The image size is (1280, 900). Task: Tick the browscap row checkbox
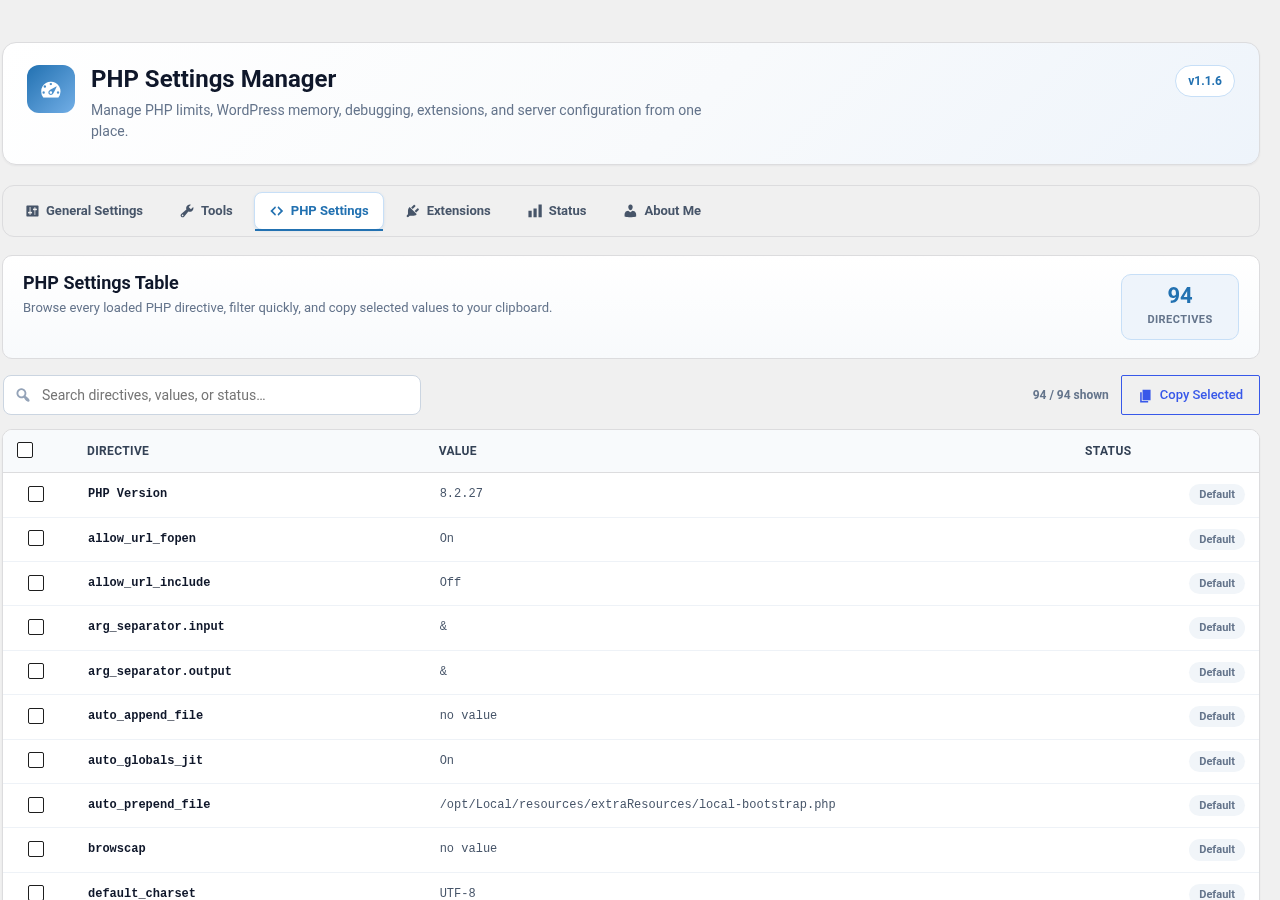pos(36,849)
